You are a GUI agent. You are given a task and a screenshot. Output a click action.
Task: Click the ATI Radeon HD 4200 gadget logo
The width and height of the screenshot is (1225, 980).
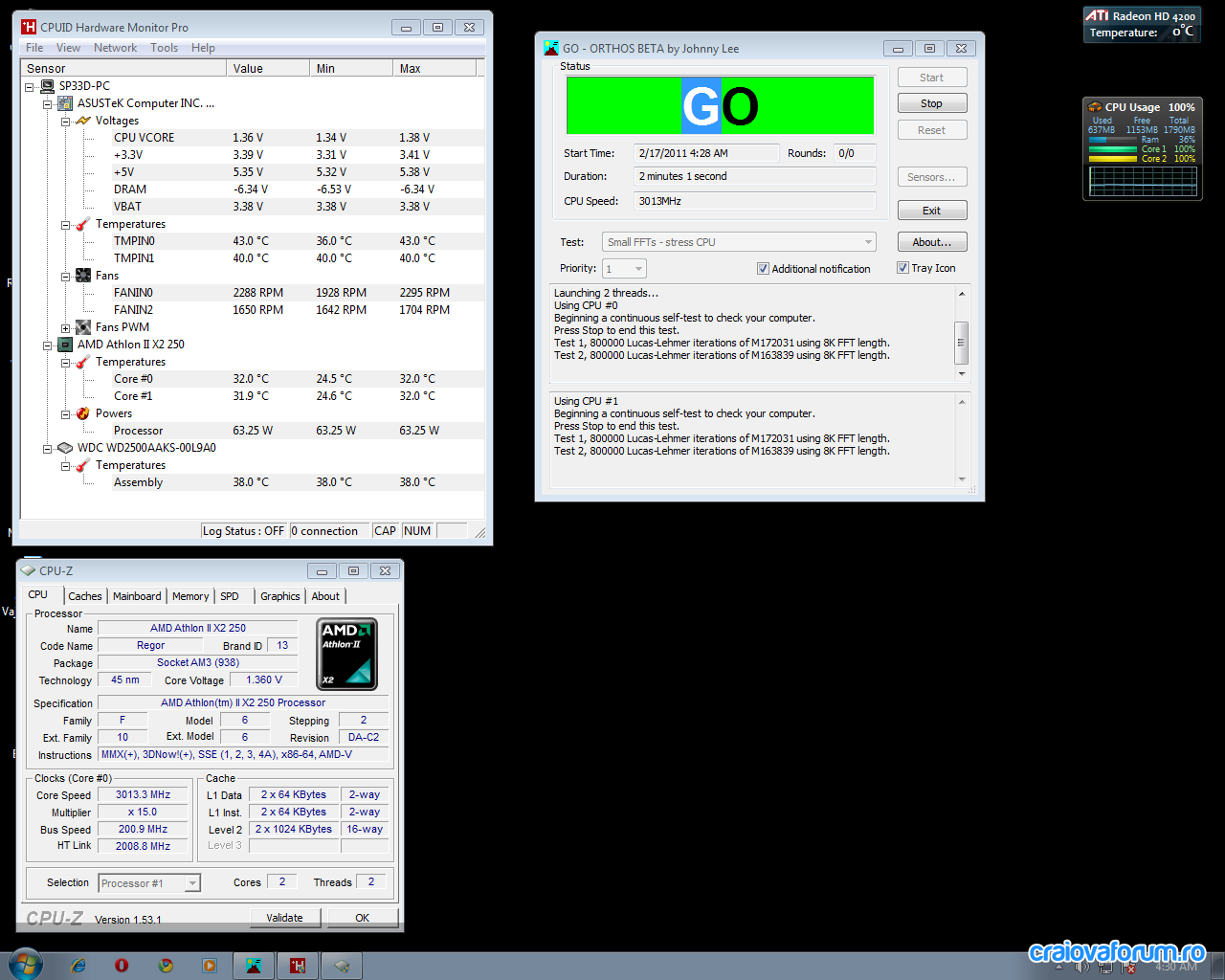tap(1097, 15)
